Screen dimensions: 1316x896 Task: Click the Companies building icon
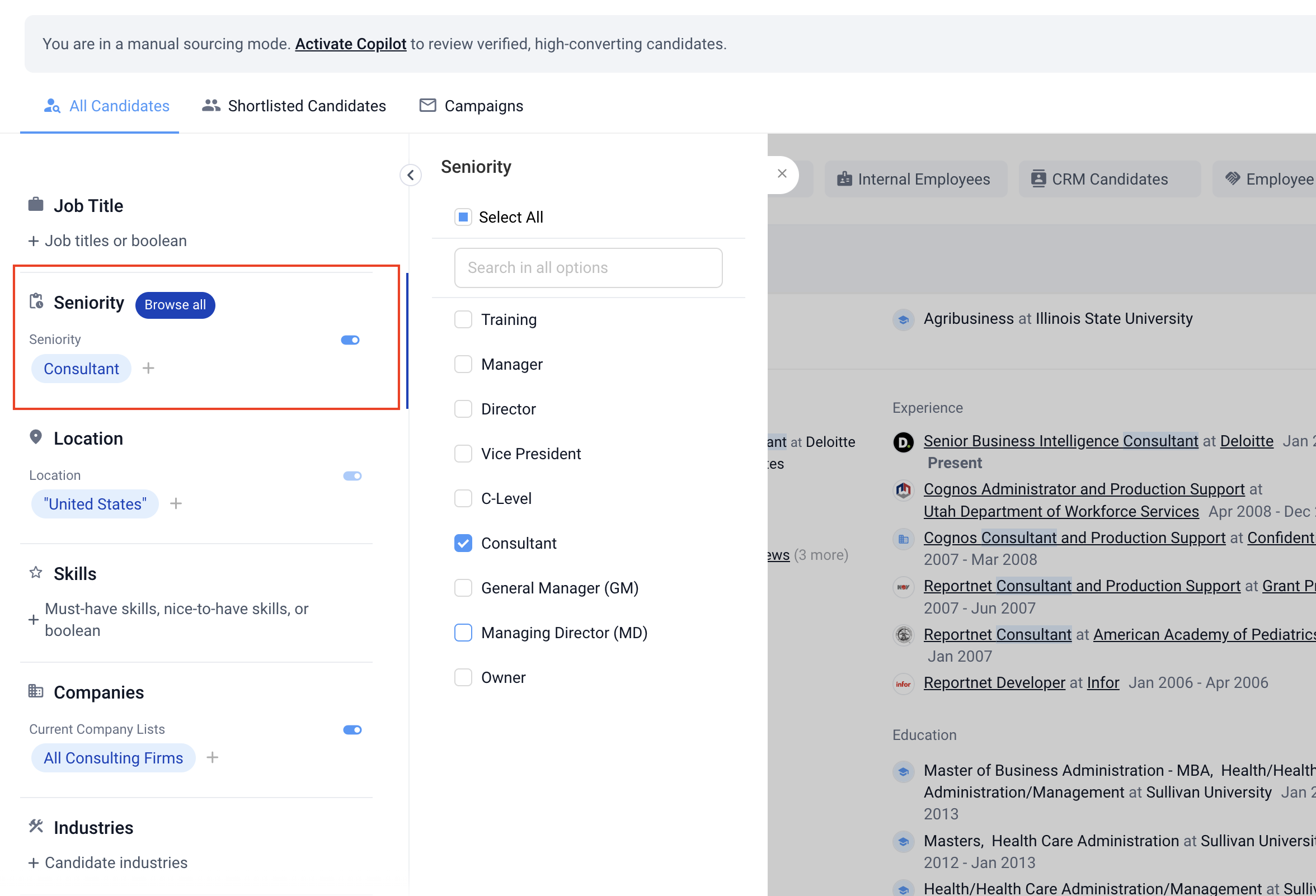36,691
